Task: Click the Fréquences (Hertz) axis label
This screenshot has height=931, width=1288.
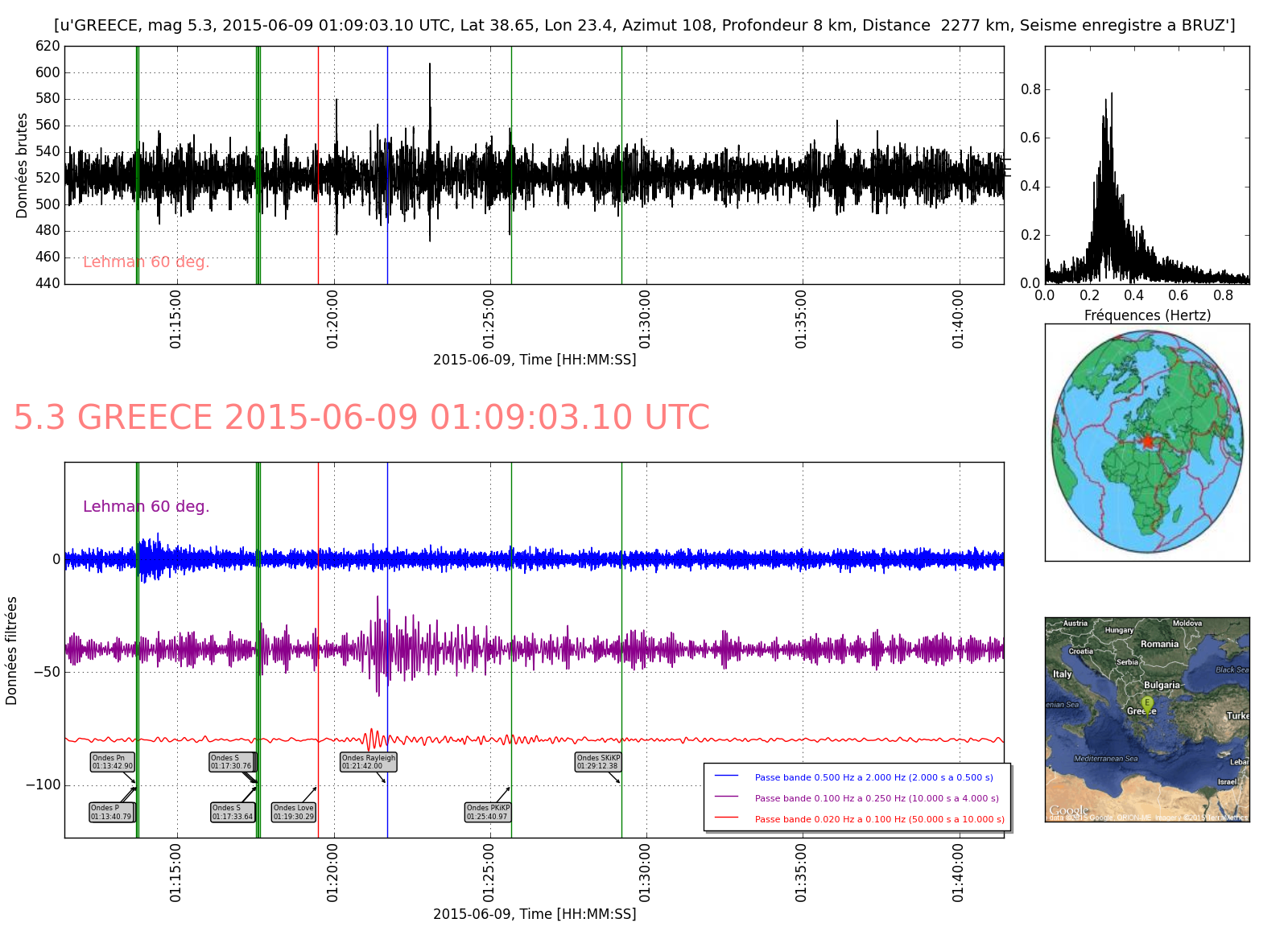Action: point(1147,315)
